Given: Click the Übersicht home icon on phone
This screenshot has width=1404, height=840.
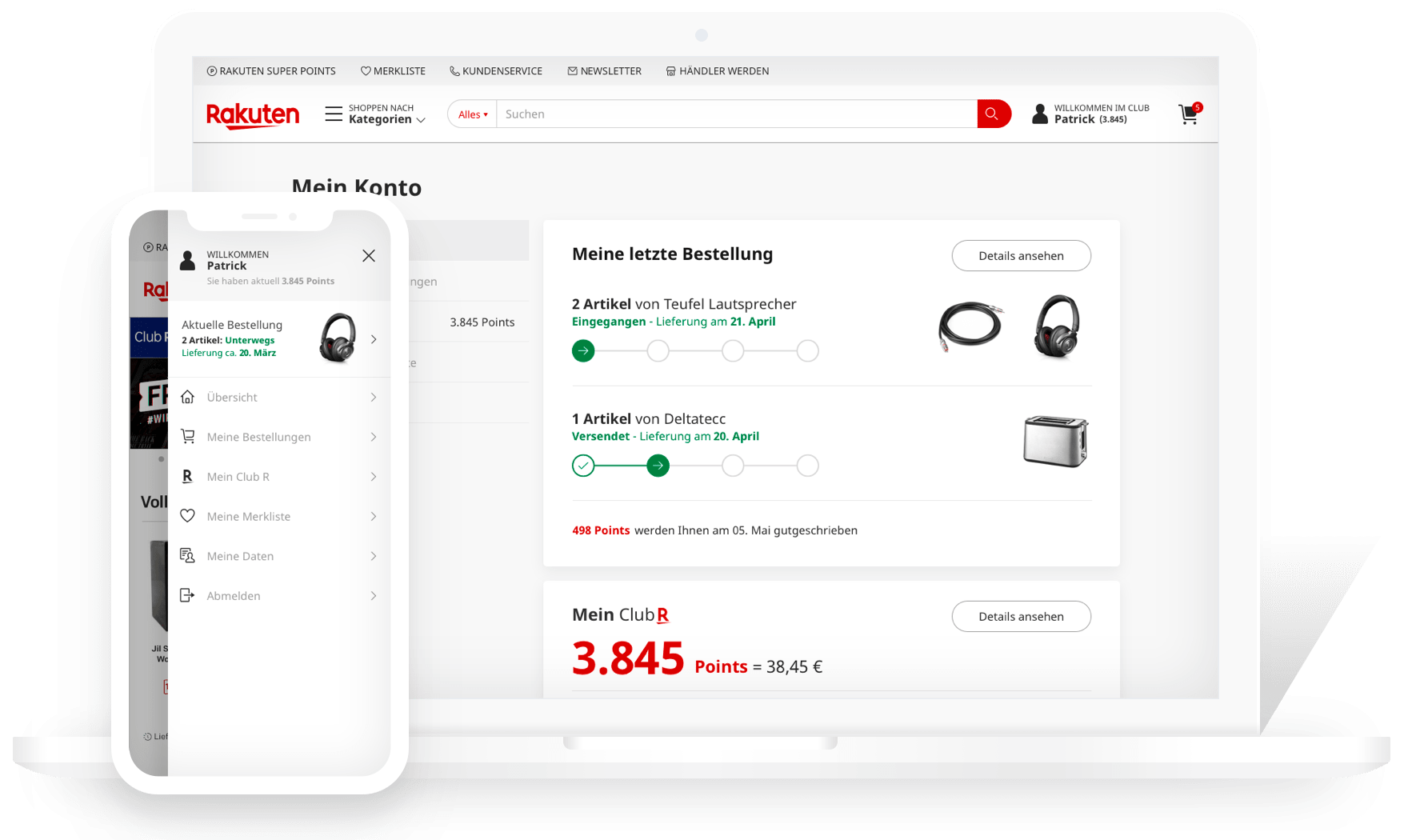Looking at the screenshot, I should click(x=188, y=397).
